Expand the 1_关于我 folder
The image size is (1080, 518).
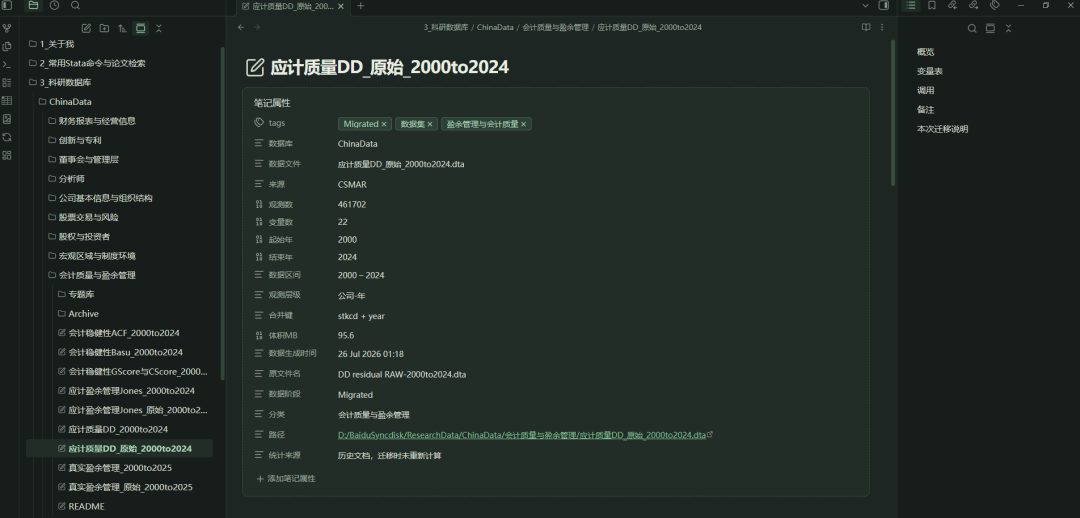[x=56, y=44]
